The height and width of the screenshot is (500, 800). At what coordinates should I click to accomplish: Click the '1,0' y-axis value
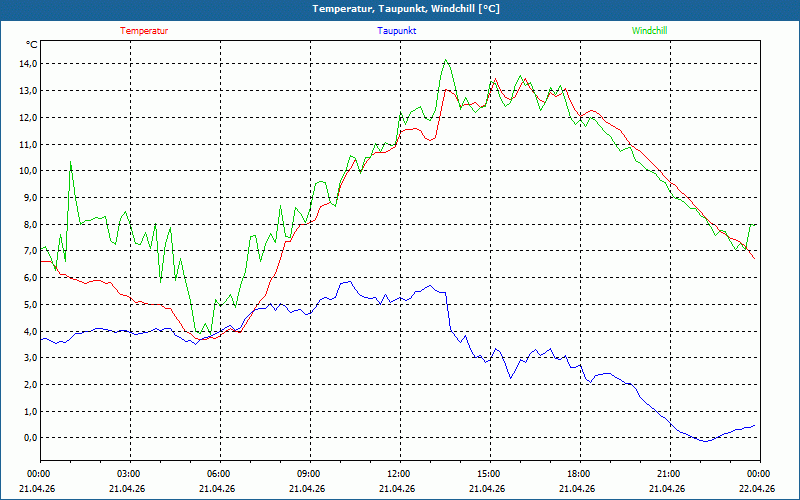coord(30,411)
